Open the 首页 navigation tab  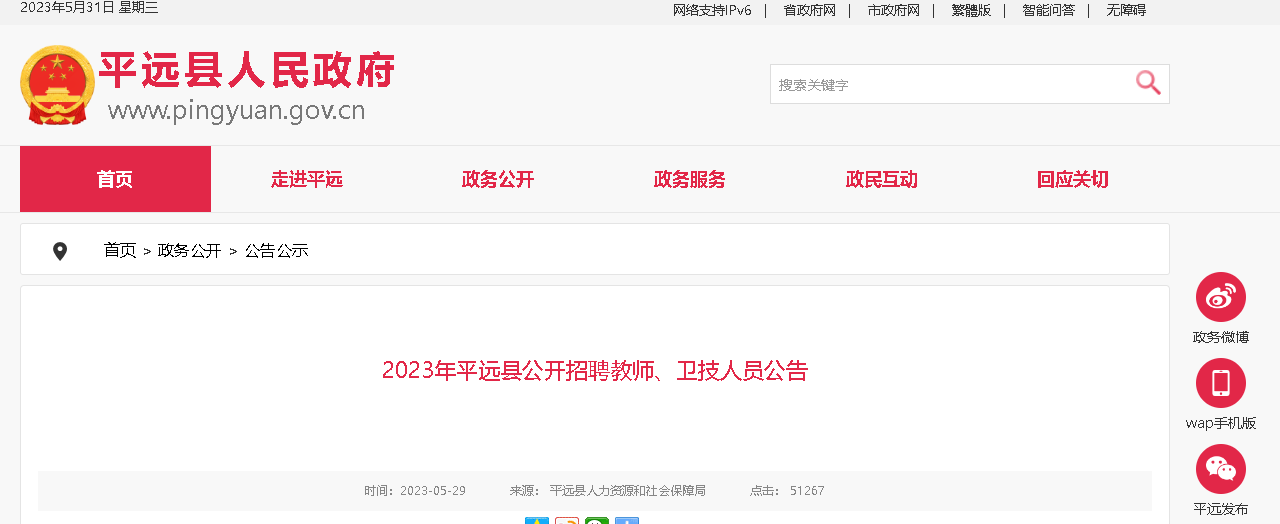coord(115,179)
